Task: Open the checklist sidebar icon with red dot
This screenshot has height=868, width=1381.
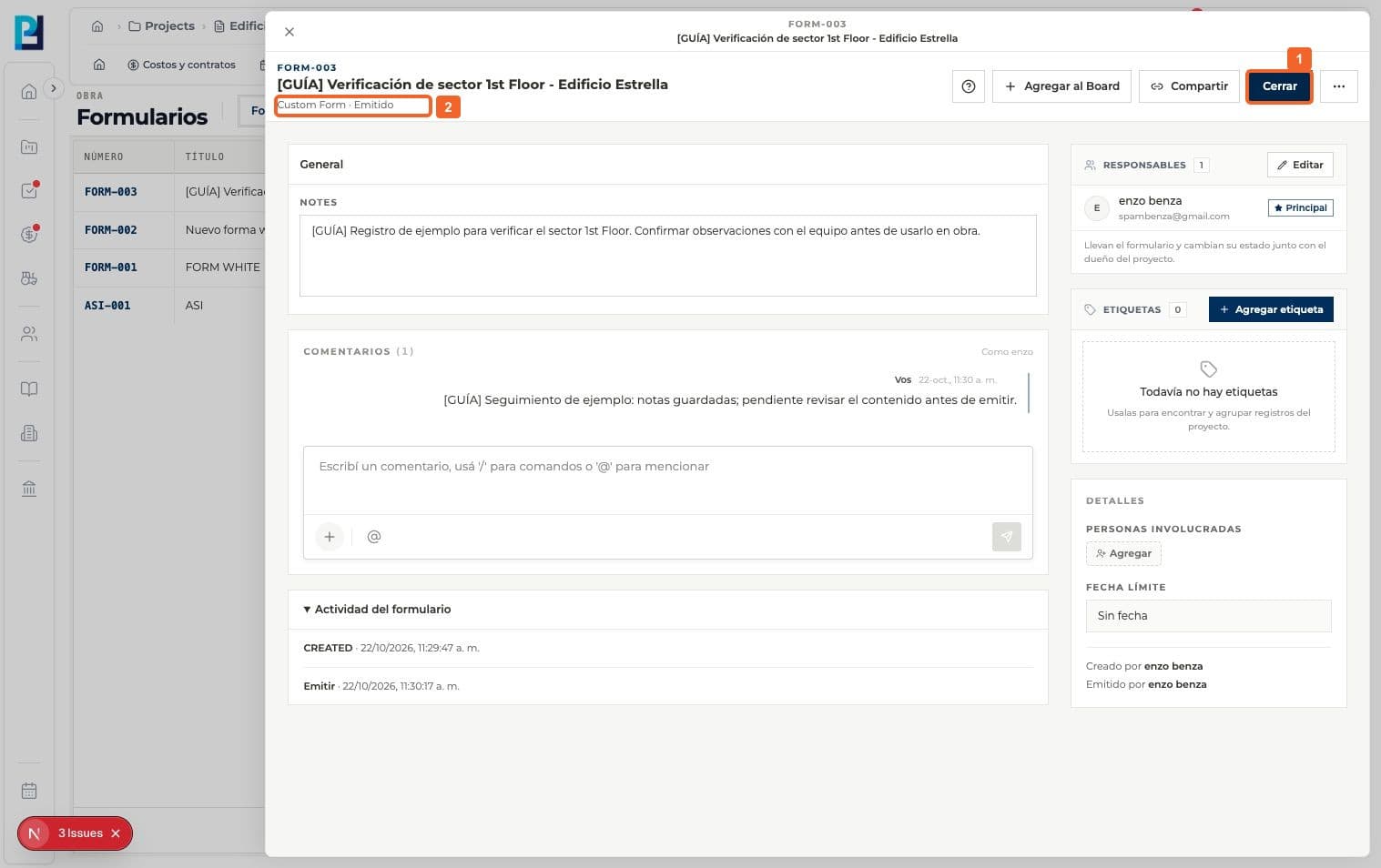Action: [x=29, y=190]
